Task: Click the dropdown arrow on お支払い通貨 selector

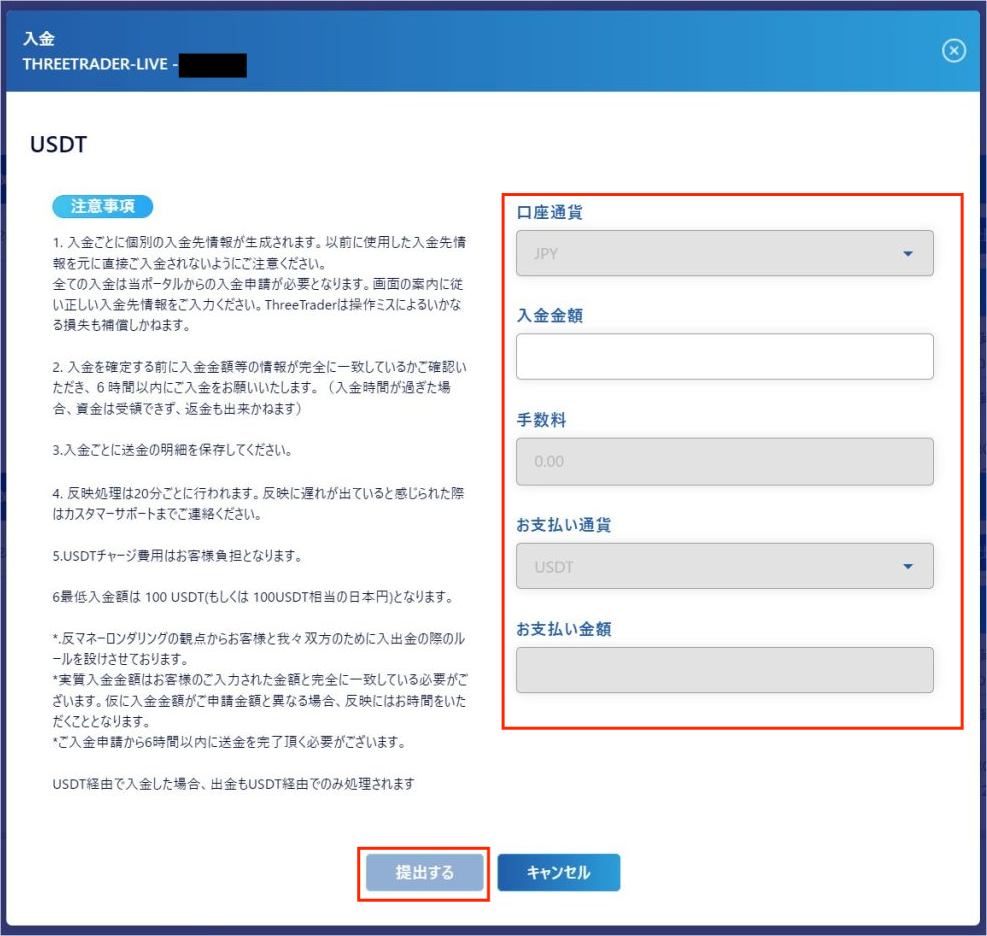Action: point(908,565)
